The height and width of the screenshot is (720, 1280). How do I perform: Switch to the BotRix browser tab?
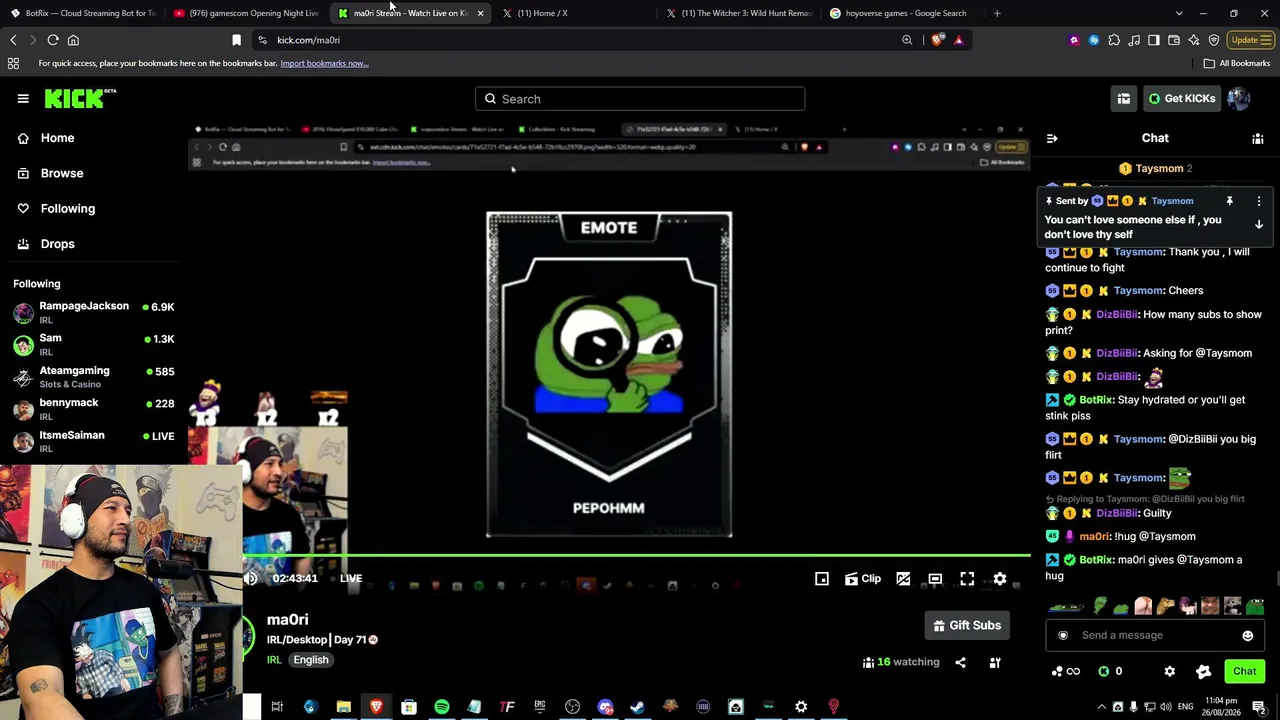click(x=83, y=13)
